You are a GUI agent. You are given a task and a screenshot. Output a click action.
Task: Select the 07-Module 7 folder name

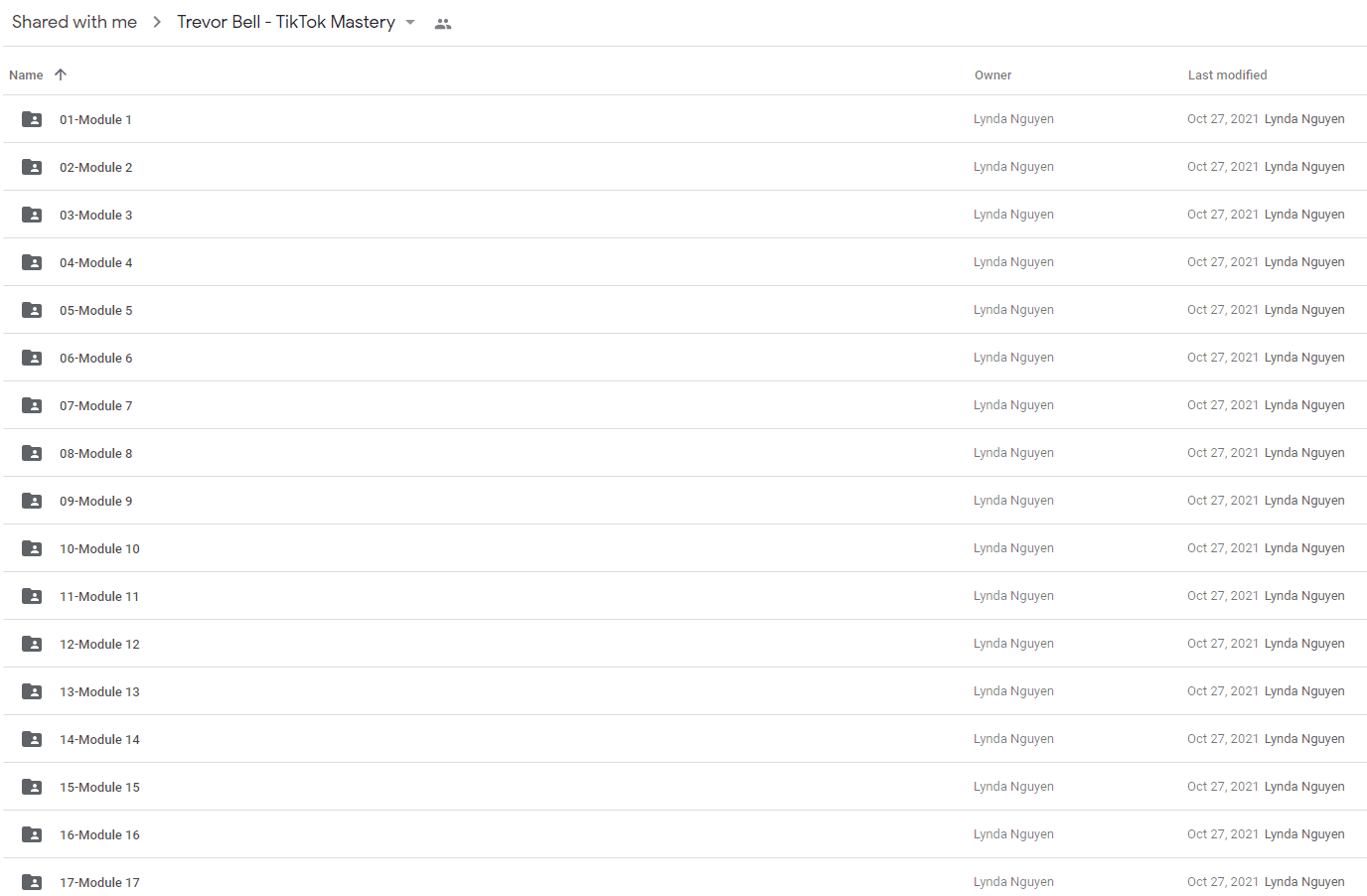click(x=95, y=406)
